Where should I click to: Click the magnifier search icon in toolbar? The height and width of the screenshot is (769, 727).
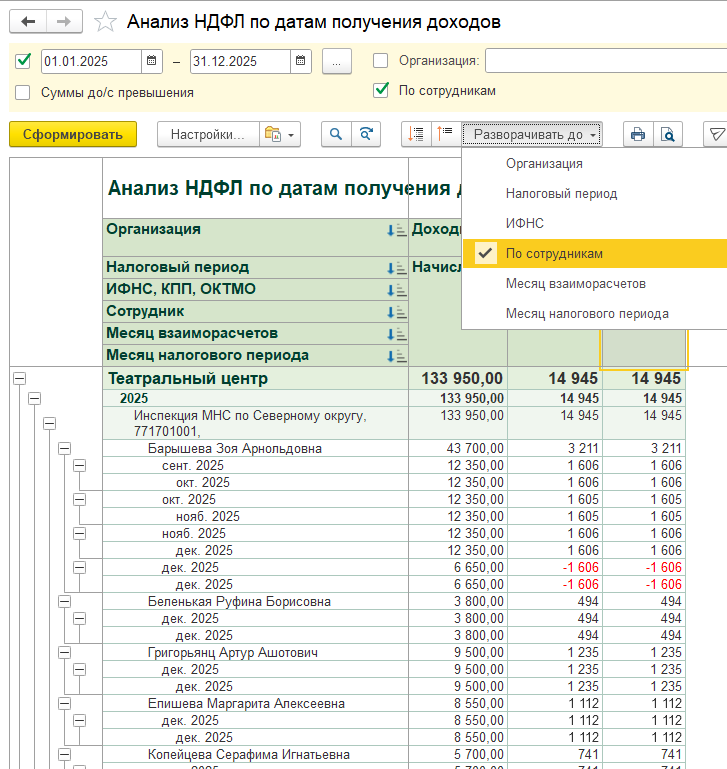click(x=336, y=134)
